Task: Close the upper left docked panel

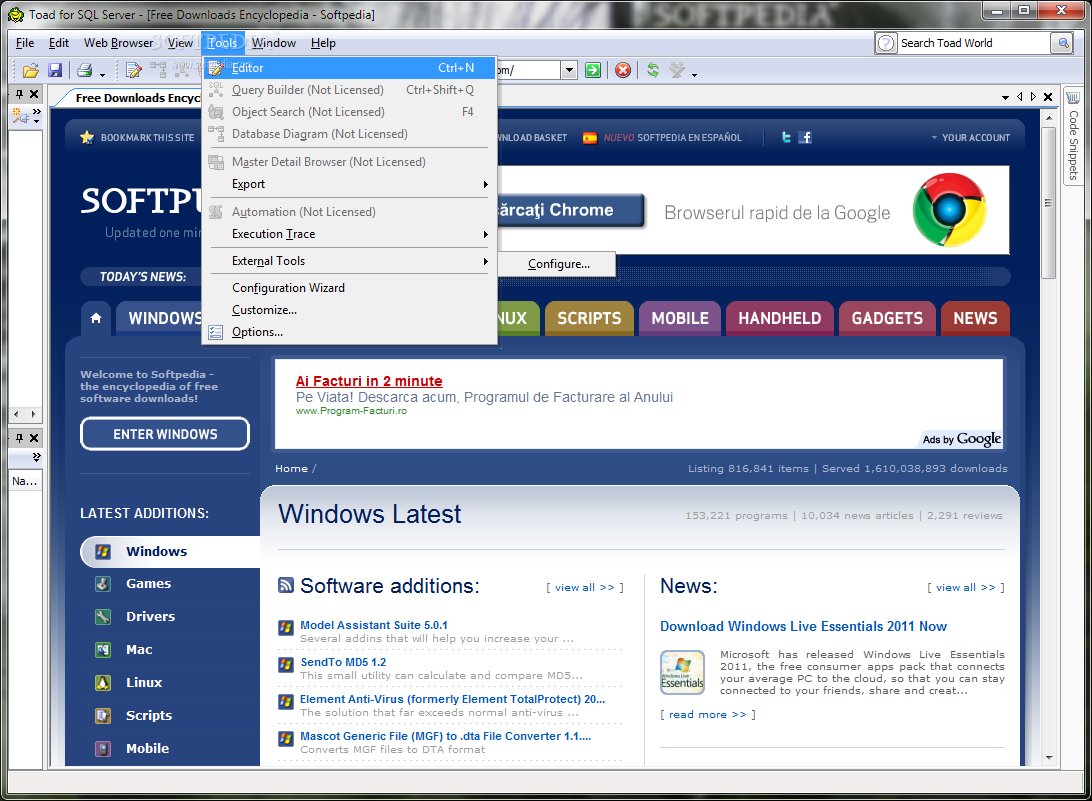Action: [x=33, y=94]
